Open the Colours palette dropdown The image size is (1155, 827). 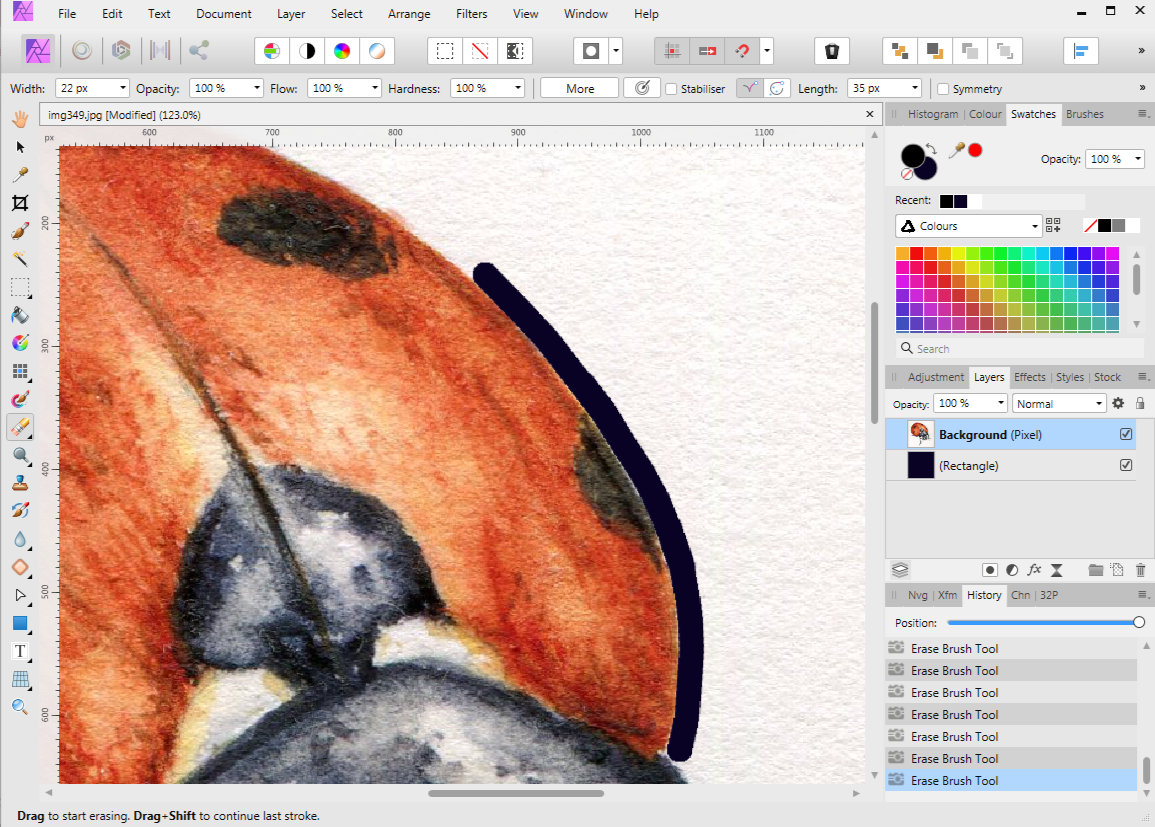(969, 226)
